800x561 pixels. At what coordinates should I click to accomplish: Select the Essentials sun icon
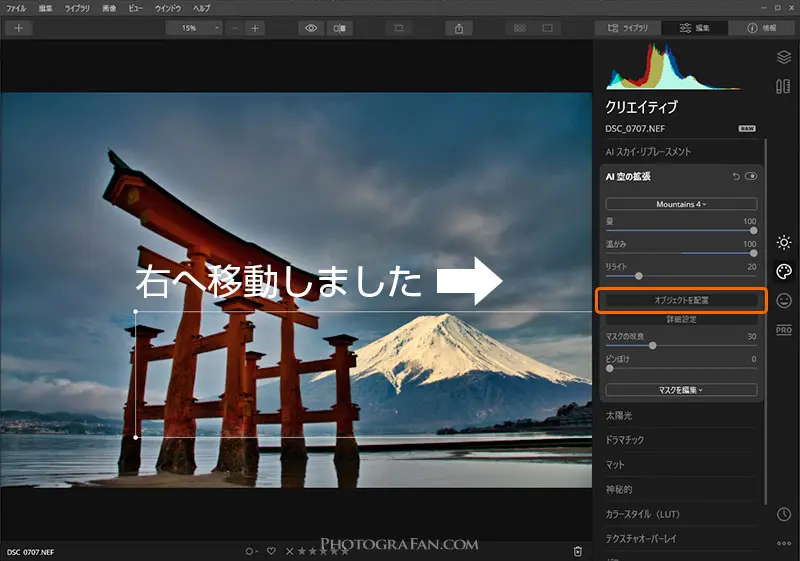pyautogui.click(x=784, y=242)
